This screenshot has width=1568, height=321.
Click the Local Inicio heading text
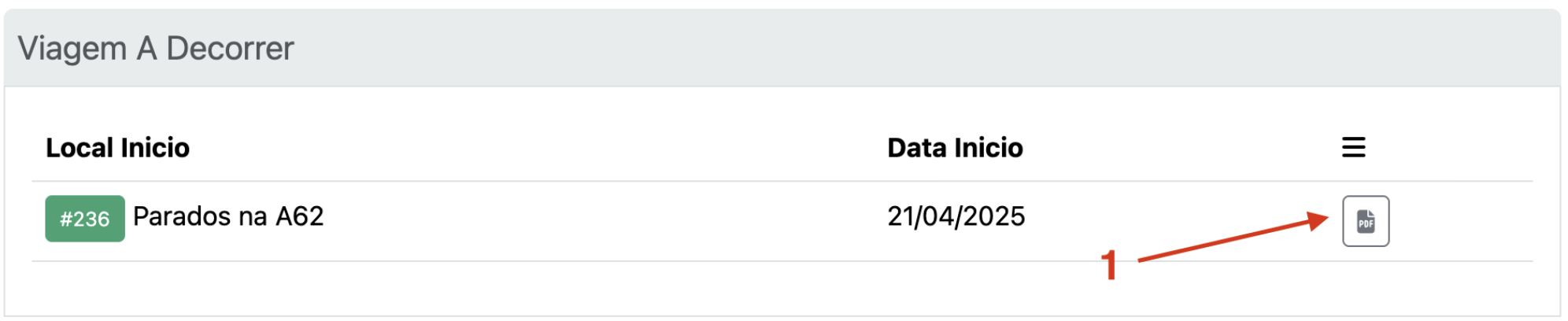117,147
